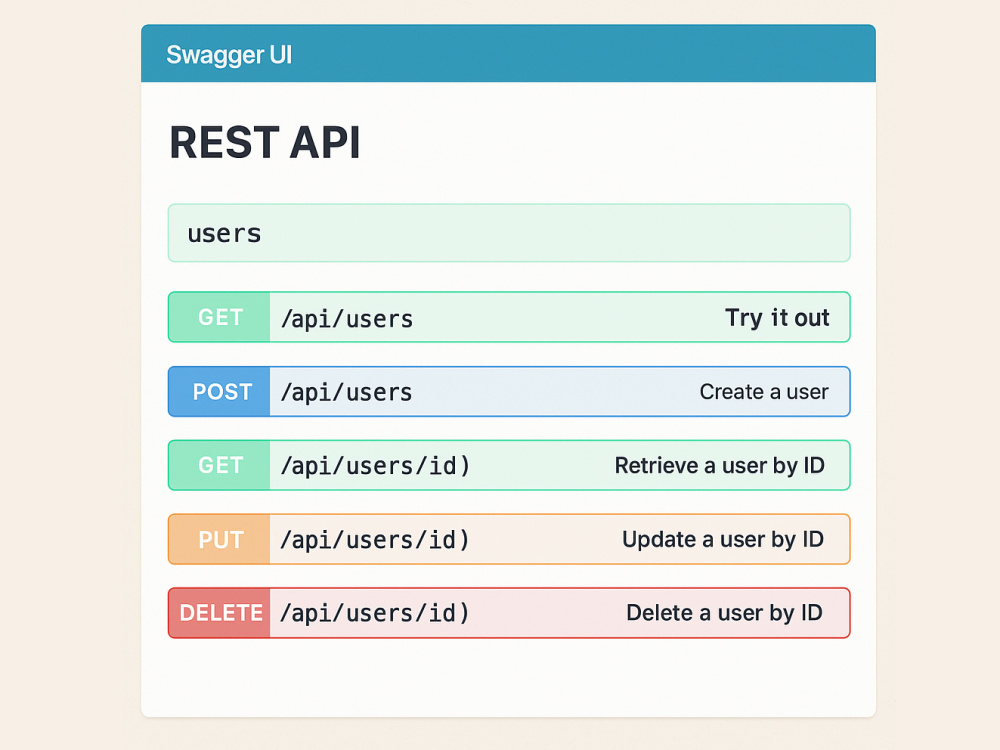Image resolution: width=1000 pixels, height=750 pixels.
Task: Open the GET /api/users path
Action: pos(347,318)
